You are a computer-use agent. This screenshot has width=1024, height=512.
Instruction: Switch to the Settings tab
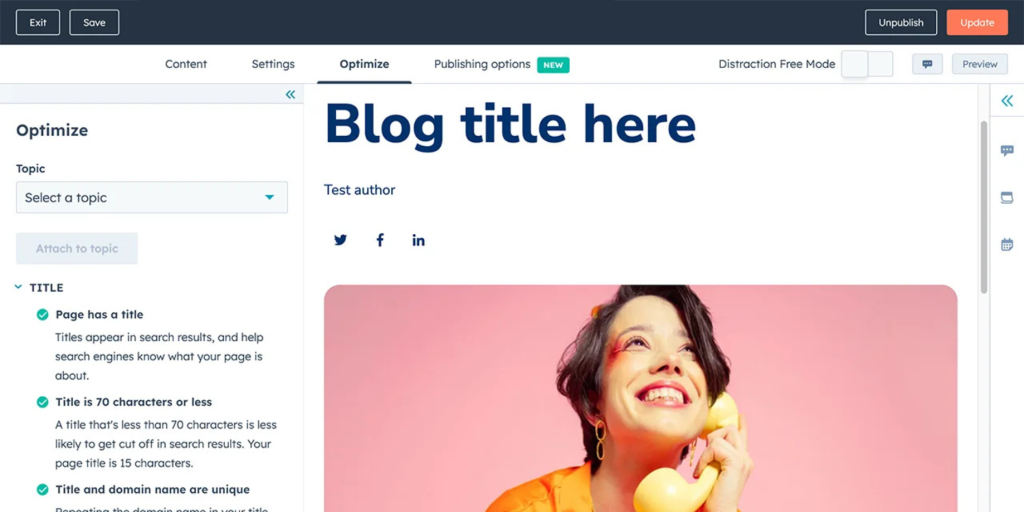[x=273, y=64]
